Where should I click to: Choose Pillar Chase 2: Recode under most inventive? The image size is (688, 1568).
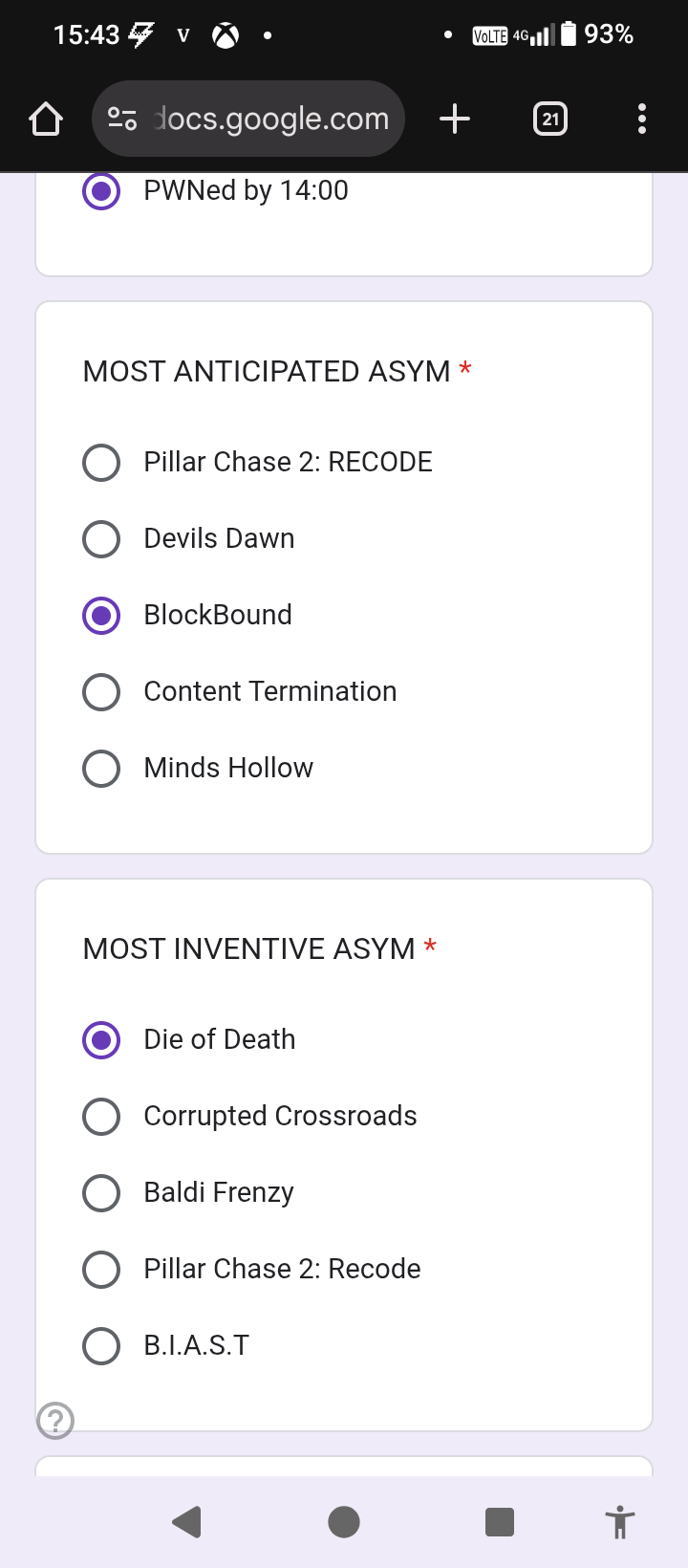(x=101, y=1270)
